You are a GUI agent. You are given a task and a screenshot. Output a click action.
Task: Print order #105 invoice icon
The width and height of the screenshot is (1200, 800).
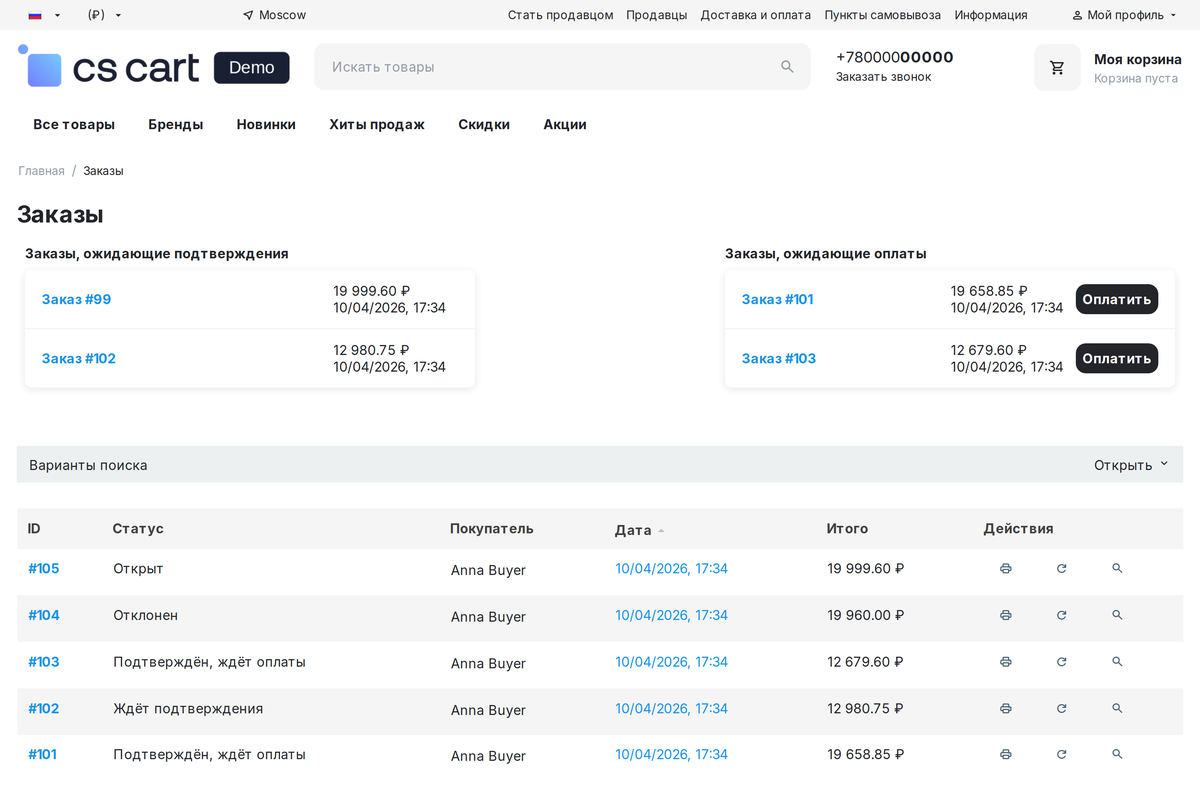tap(1005, 569)
